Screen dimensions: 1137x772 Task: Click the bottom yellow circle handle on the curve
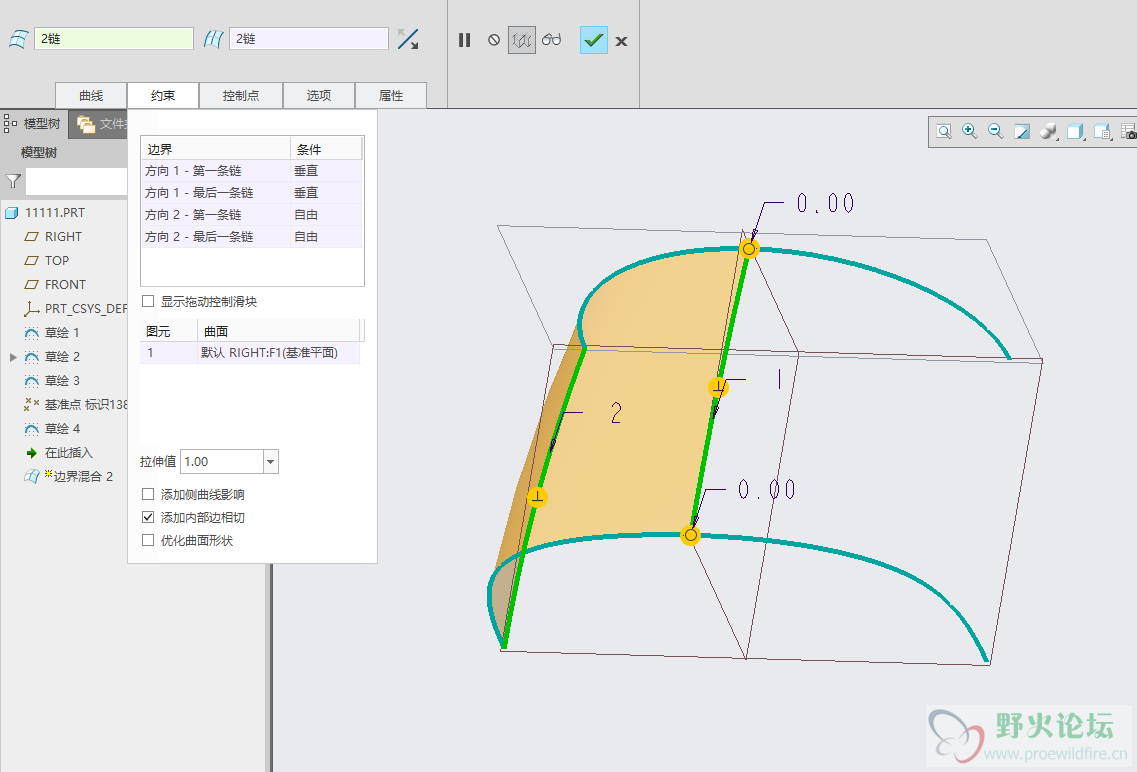coord(690,535)
